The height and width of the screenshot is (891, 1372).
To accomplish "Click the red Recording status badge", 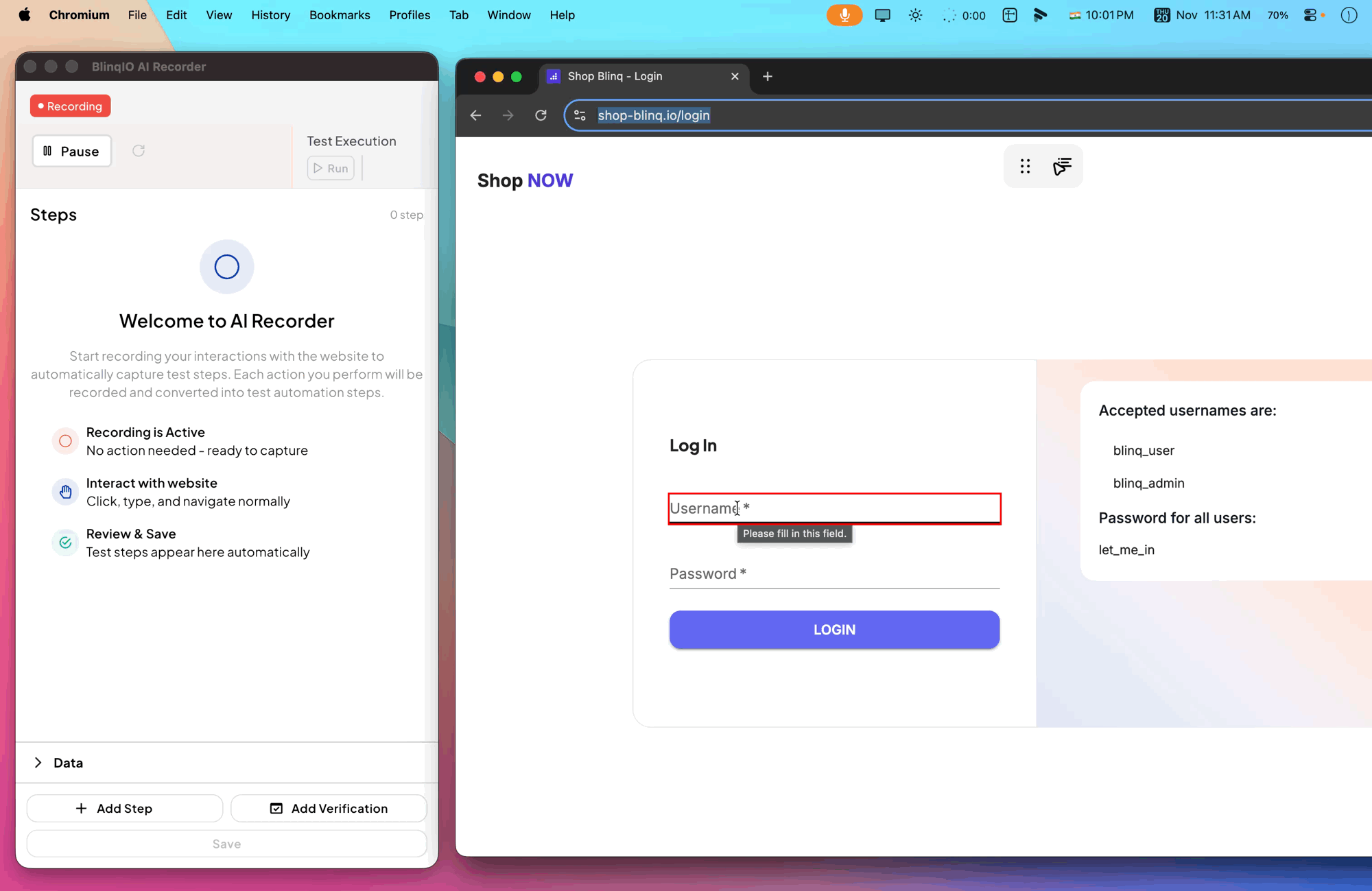I will pos(70,106).
